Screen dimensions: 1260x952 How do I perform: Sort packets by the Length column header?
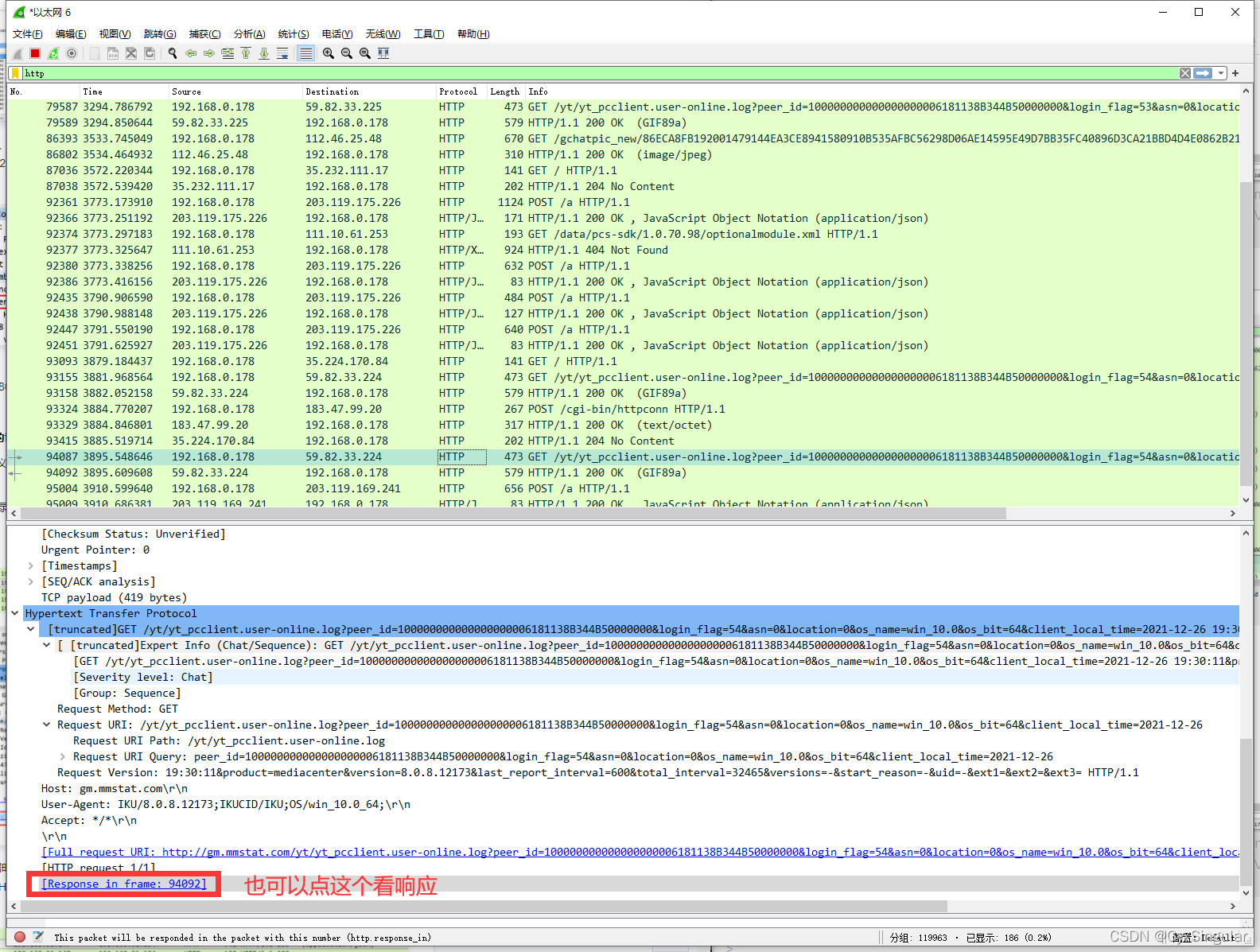click(506, 91)
